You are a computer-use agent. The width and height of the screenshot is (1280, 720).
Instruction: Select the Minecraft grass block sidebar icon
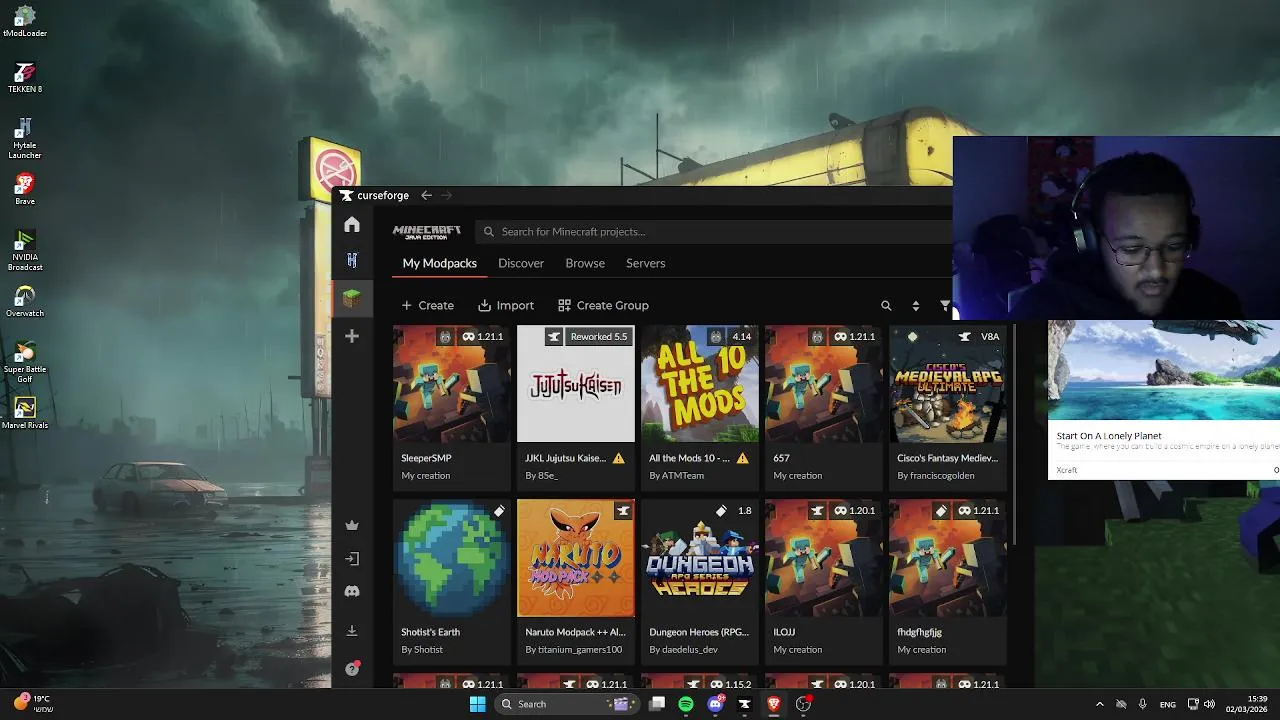point(351,298)
